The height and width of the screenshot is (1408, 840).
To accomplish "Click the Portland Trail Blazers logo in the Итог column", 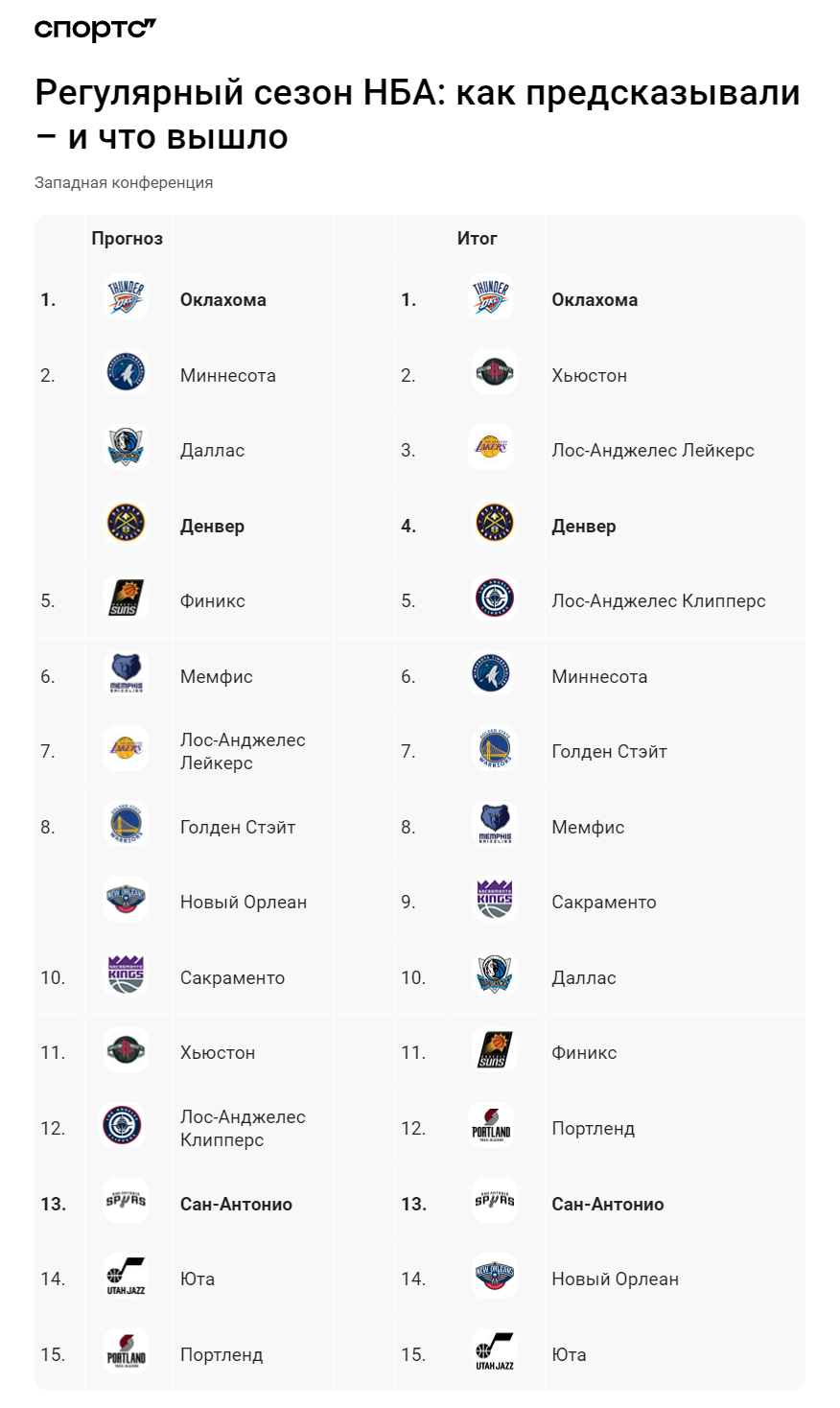I will pyautogui.click(x=491, y=1127).
